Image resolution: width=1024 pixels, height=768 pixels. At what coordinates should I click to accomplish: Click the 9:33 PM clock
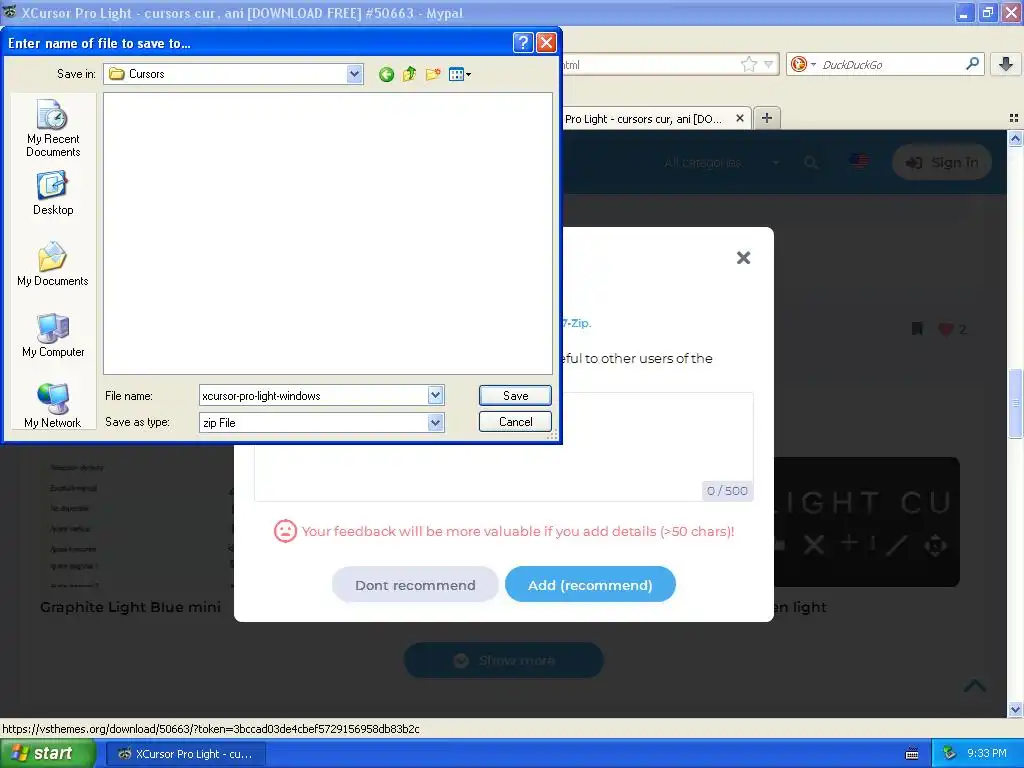click(x=987, y=754)
